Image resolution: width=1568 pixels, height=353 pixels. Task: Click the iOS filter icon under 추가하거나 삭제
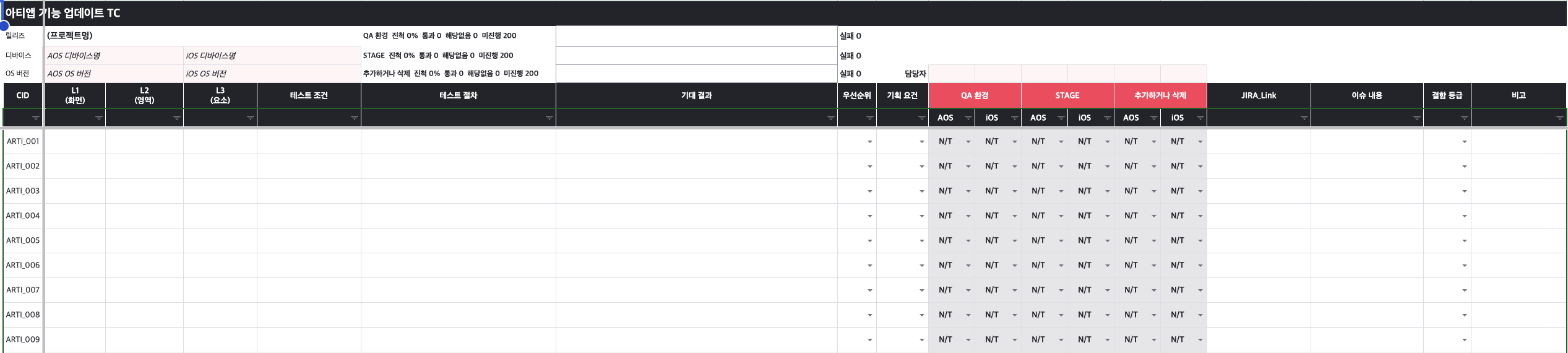pos(1200,118)
